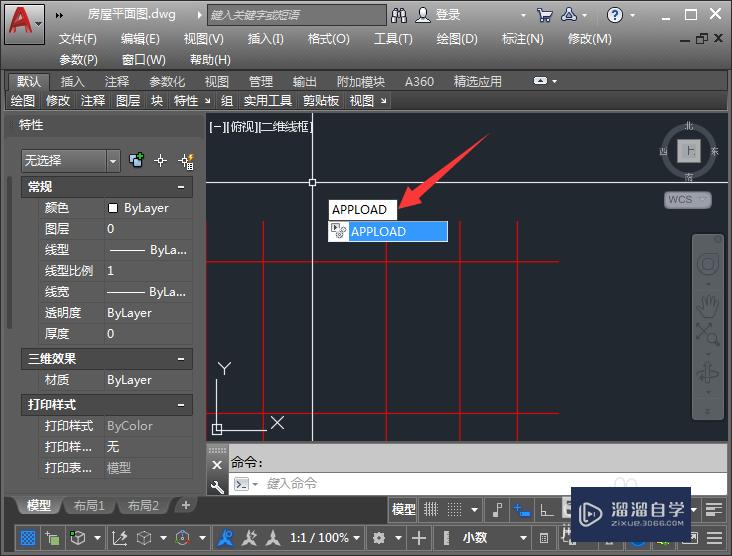
Task: Click the keyword search field in title bar
Action: point(297,15)
